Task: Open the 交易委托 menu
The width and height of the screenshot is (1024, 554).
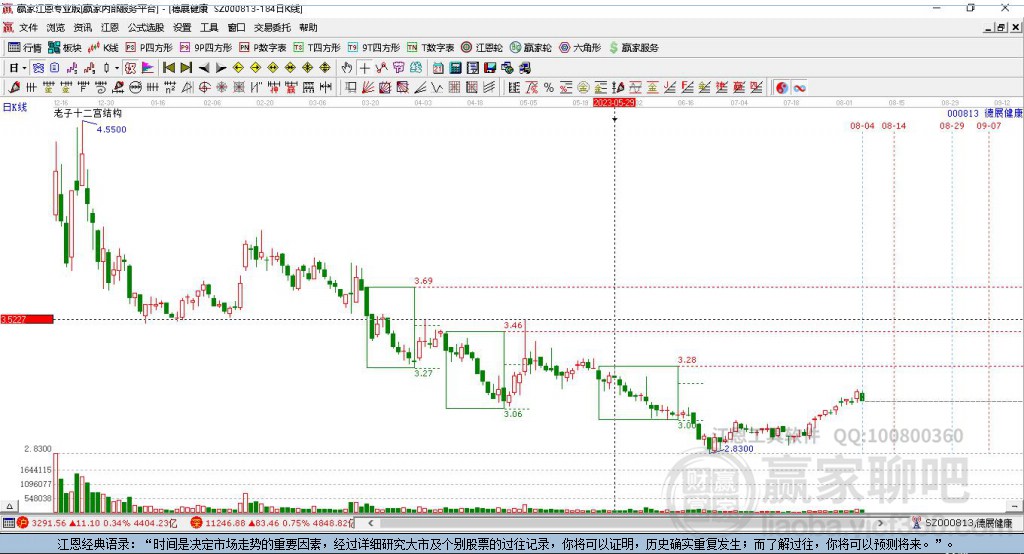Action: [272, 27]
